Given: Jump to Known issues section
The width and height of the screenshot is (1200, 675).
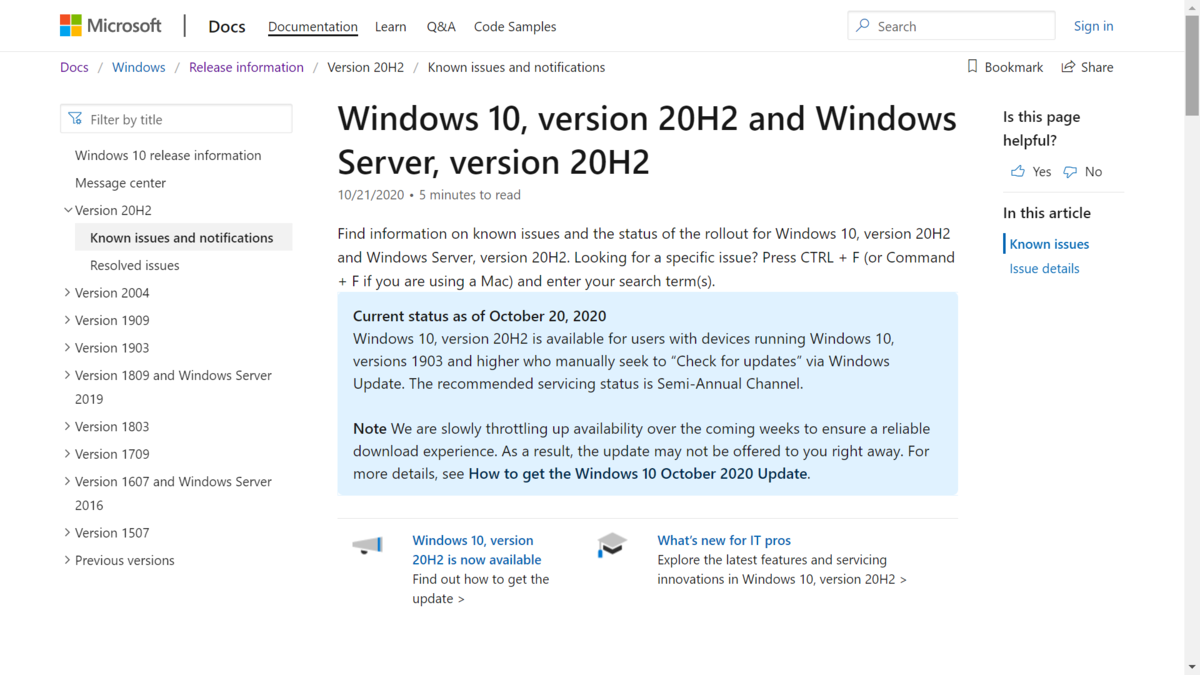Looking at the screenshot, I should 1049,244.
